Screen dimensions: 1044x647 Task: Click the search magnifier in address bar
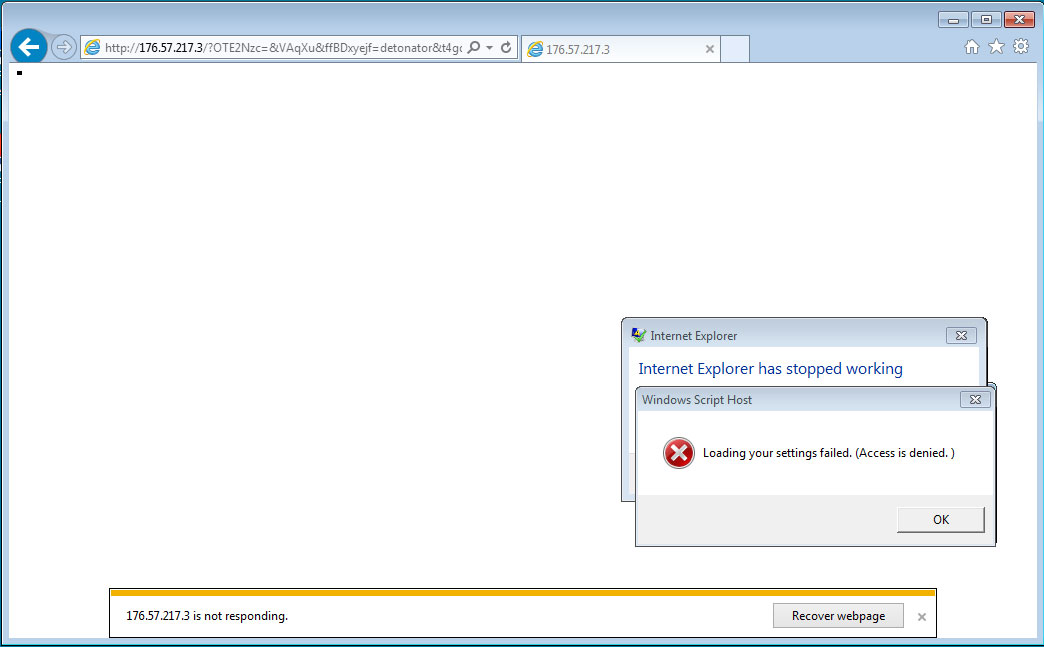[473, 47]
